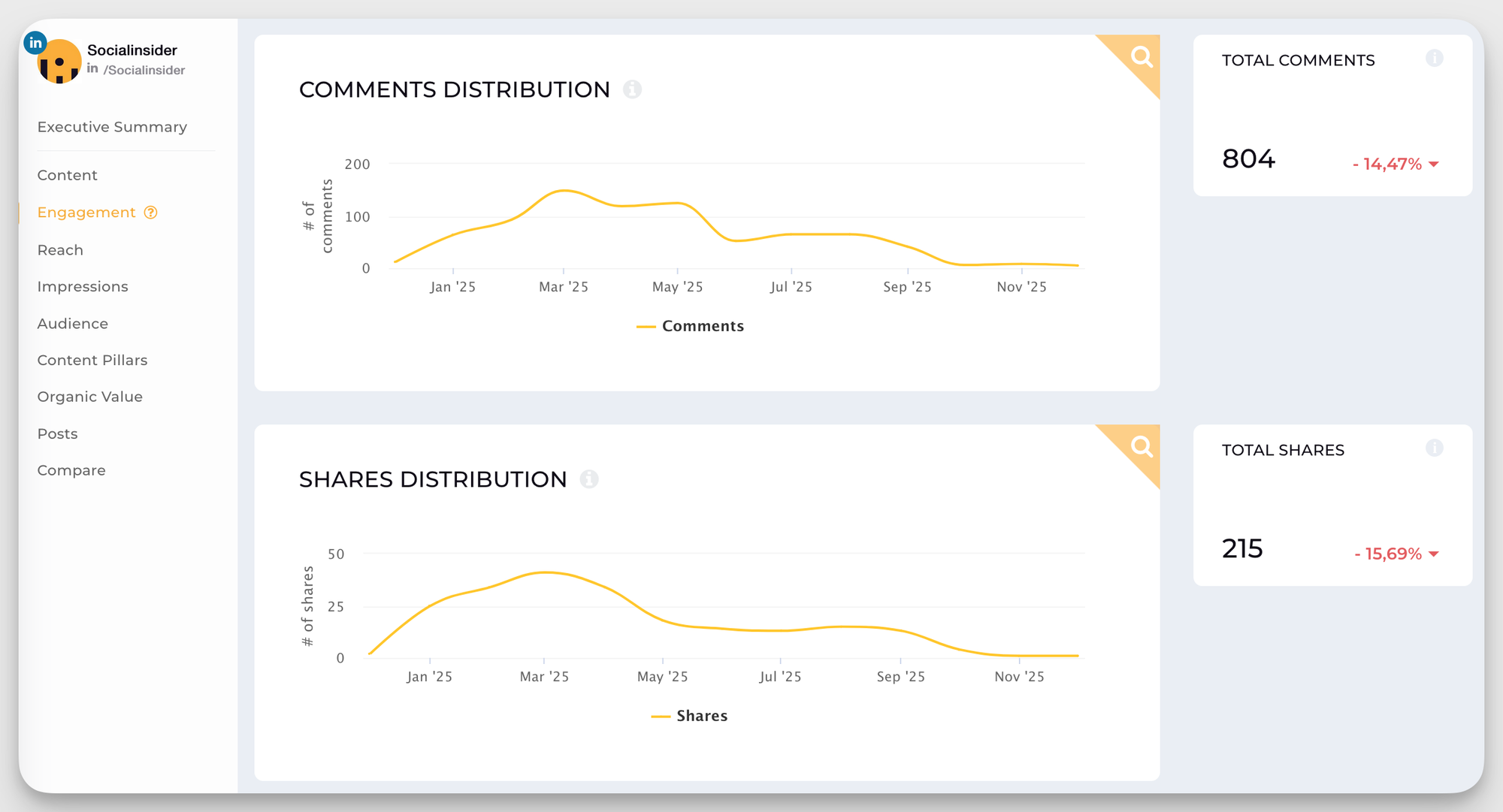Open Organic Value in the sidebar
Viewport: 1503px width, 812px height.
click(x=89, y=397)
